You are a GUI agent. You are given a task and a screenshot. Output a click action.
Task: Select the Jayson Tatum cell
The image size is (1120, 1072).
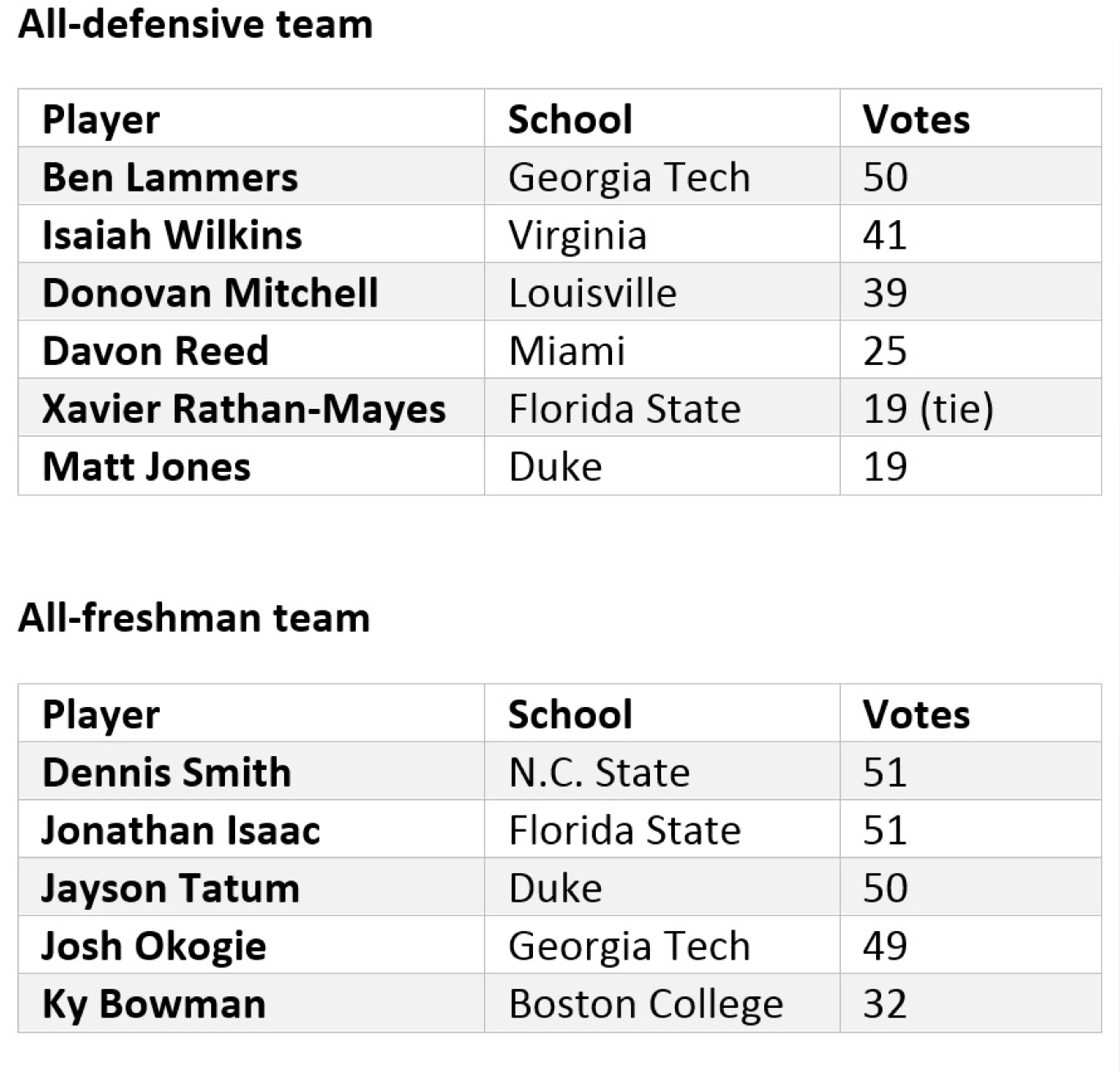coord(171,889)
